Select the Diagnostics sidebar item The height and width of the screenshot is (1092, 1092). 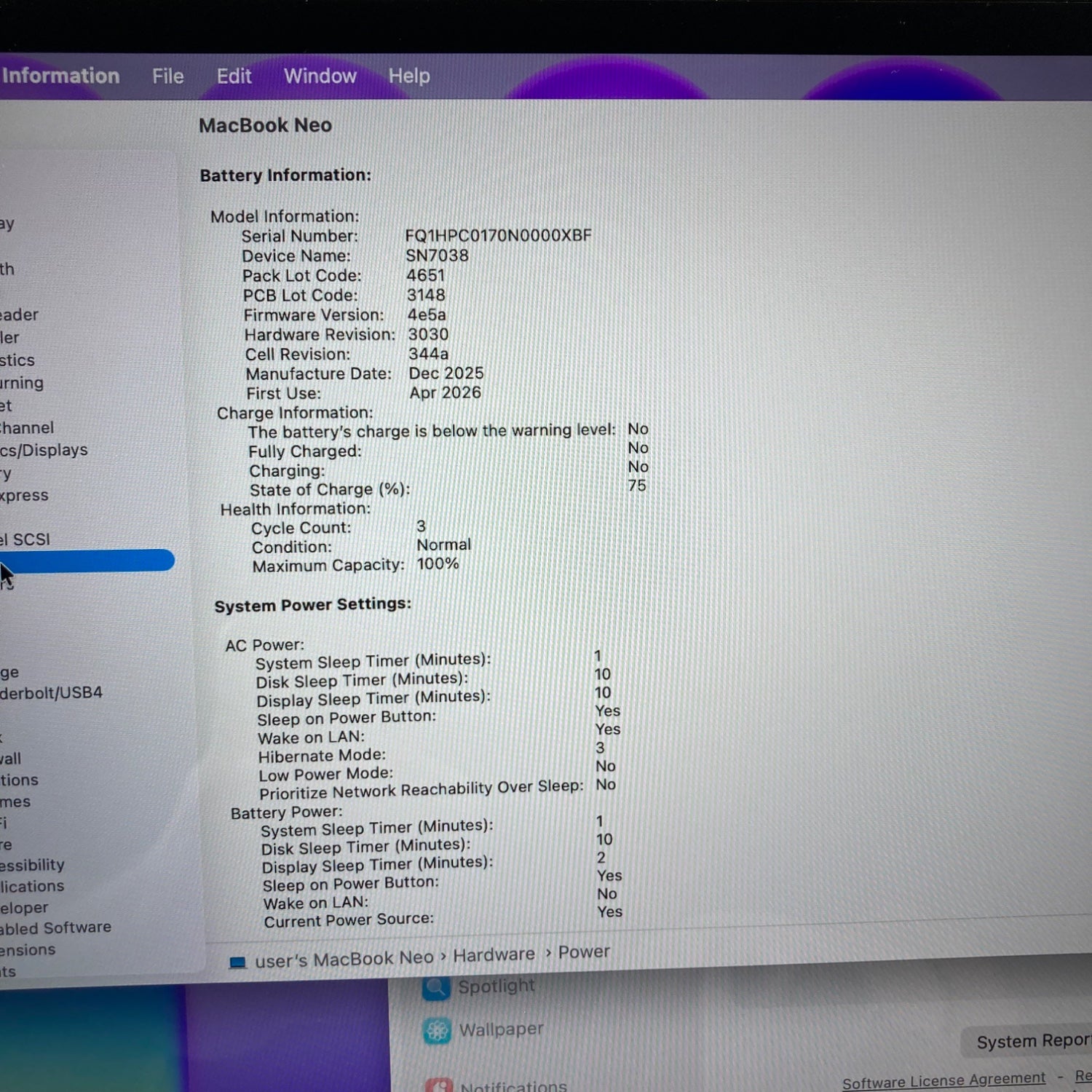coord(17,360)
